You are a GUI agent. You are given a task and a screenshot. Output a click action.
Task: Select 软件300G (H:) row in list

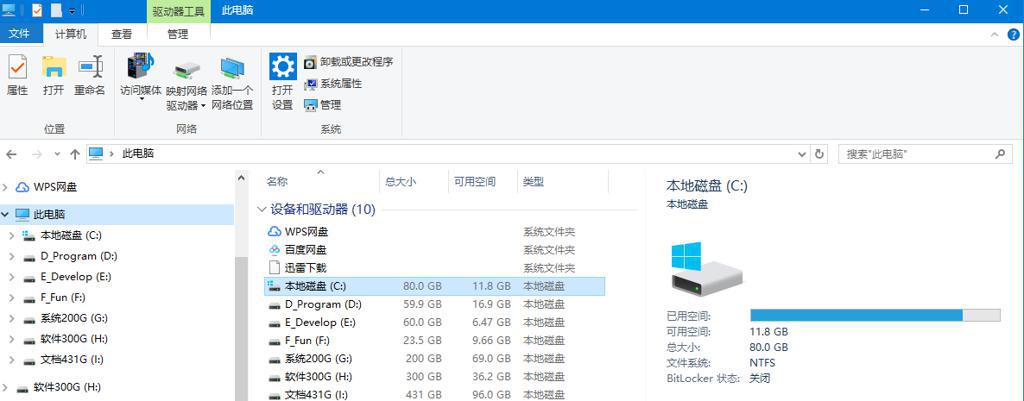pyautogui.click(x=434, y=377)
